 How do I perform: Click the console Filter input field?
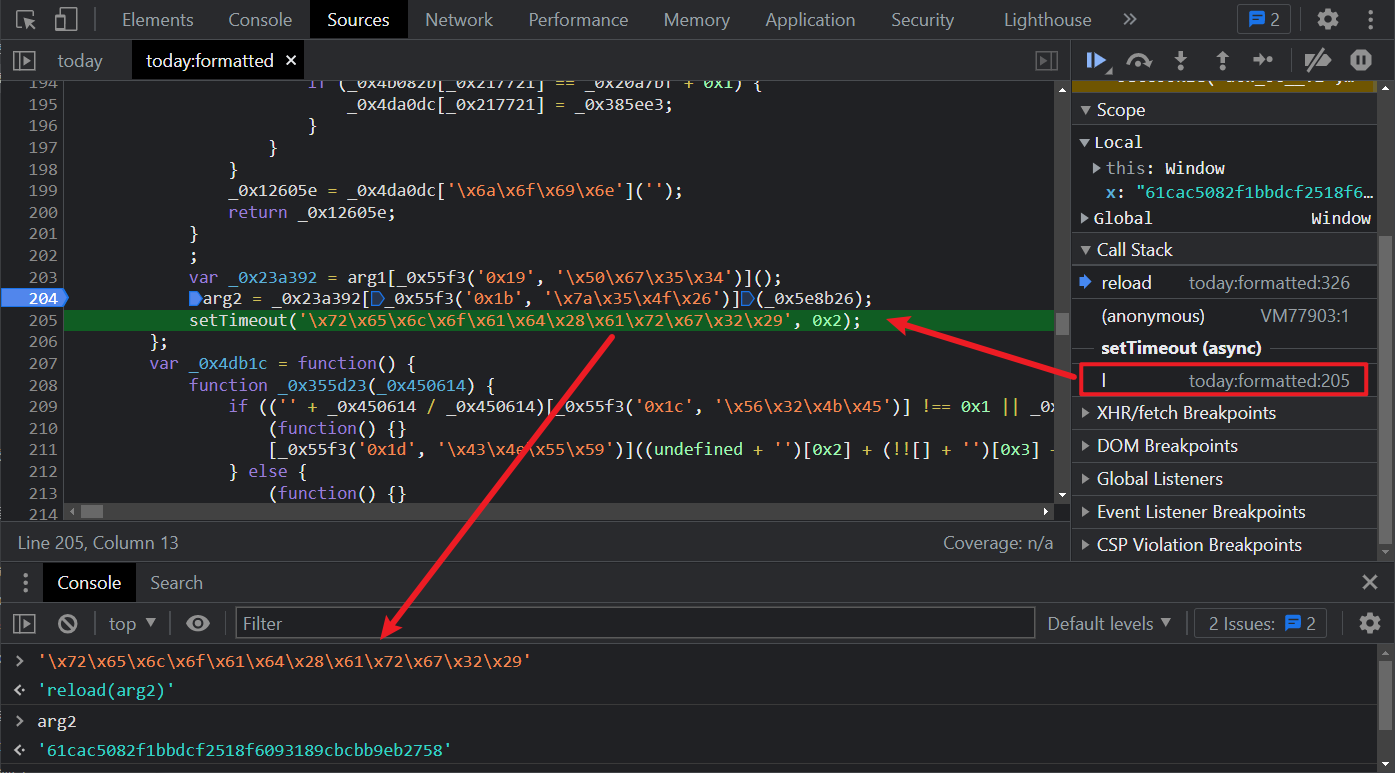(x=635, y=623)
